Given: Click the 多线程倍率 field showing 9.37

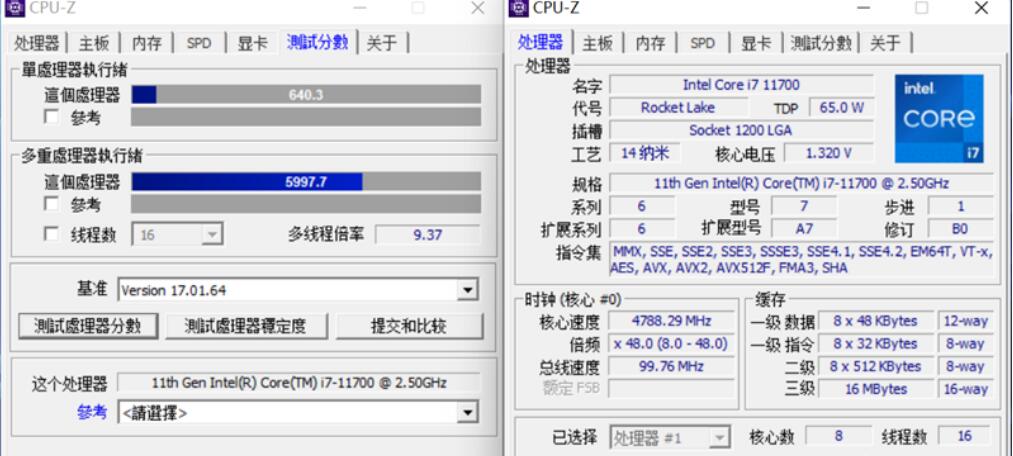Looking at the screenshot, I should click(x=428, y=234).
